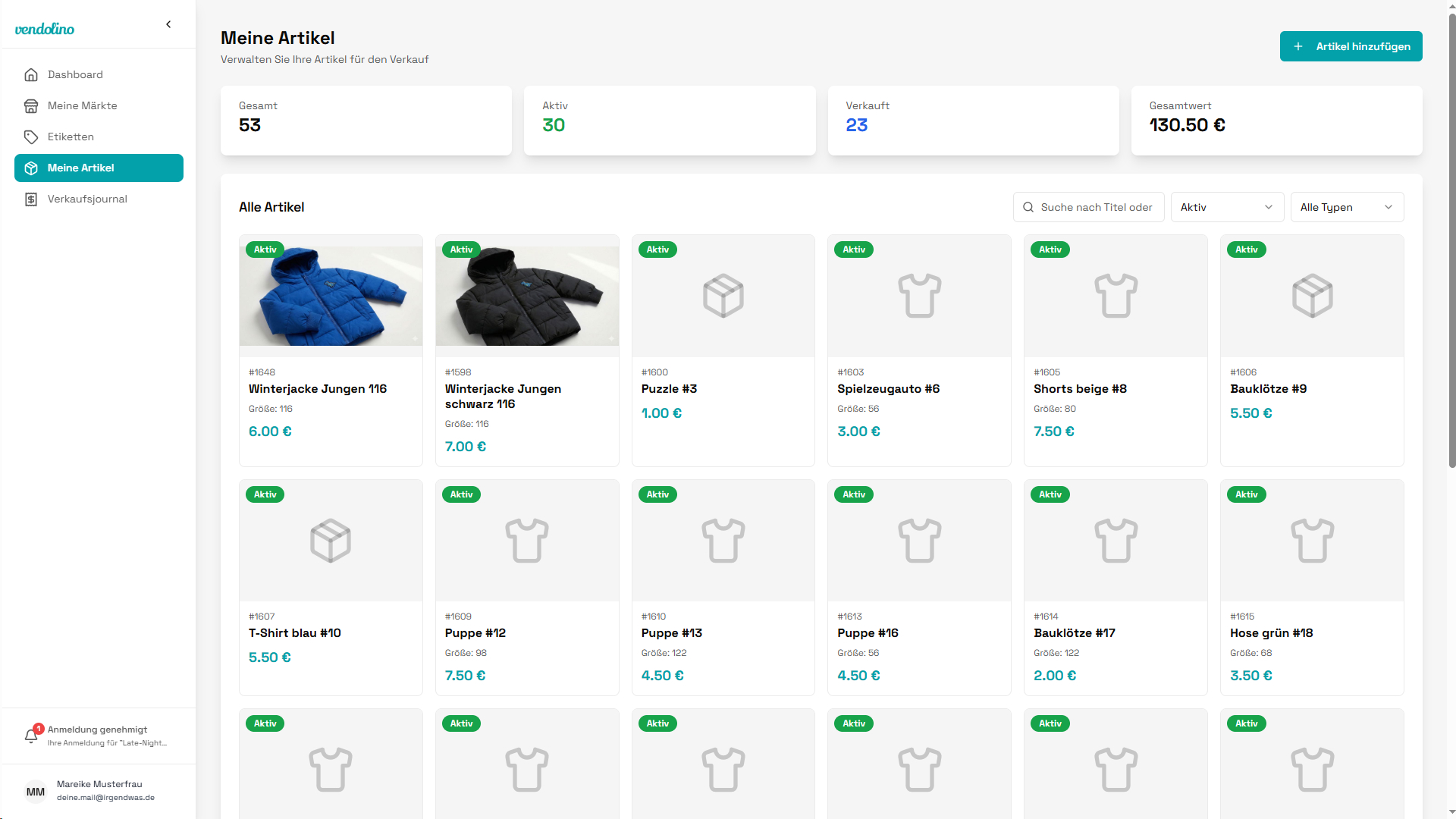
Task: Open the notification bell icon
Action: [x=31, y=736]
